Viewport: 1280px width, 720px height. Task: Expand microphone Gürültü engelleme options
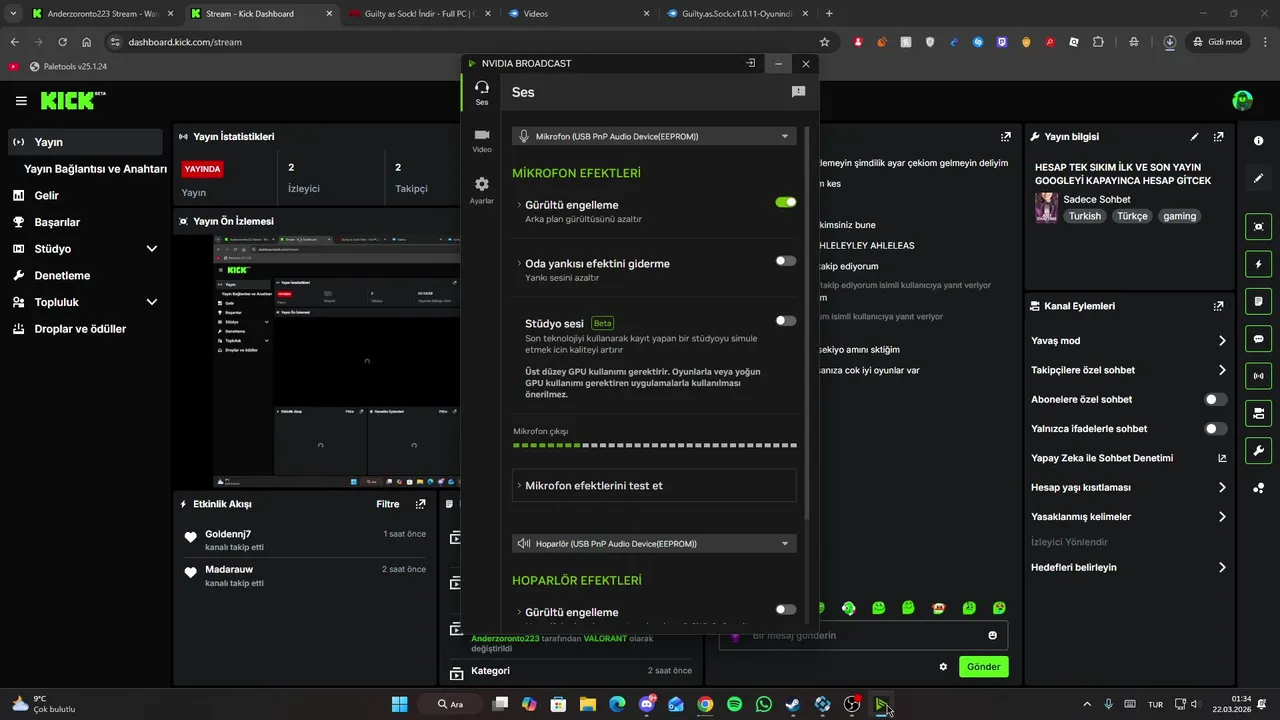519,205
